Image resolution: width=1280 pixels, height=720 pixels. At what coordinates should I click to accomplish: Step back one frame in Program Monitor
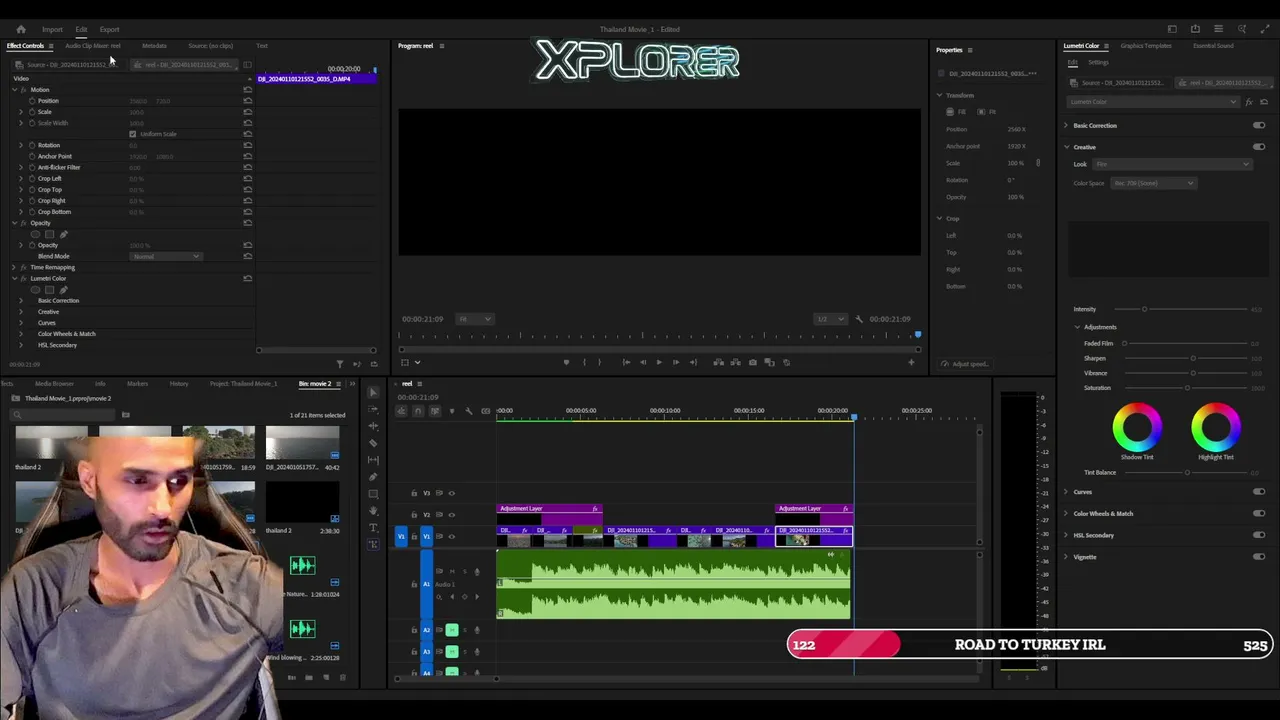pyautogui.click(x=642, y=362)
